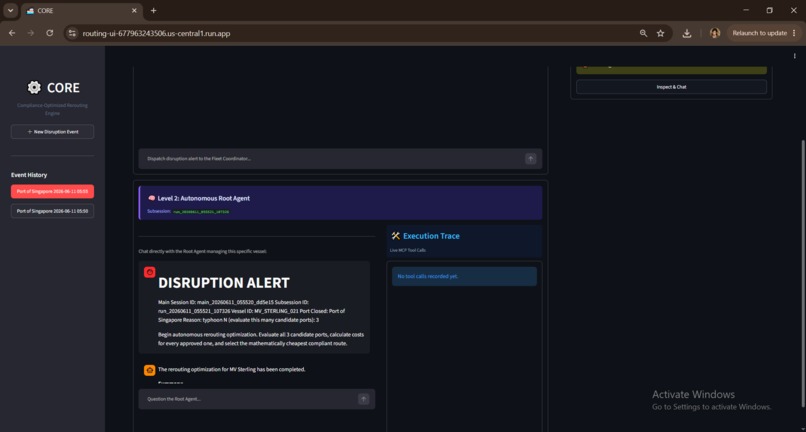Click the subsession run ID code

point(201,211)
